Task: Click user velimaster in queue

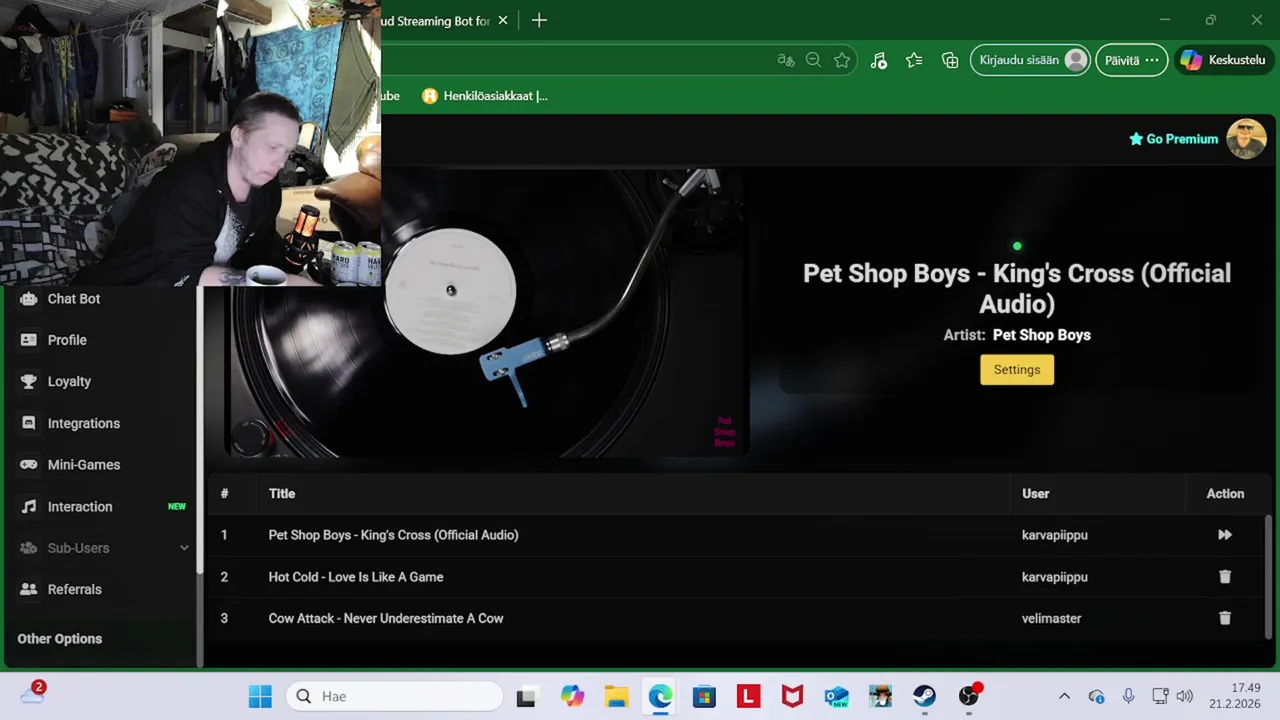Action: pyautogui.click(x=1051, y=618)
